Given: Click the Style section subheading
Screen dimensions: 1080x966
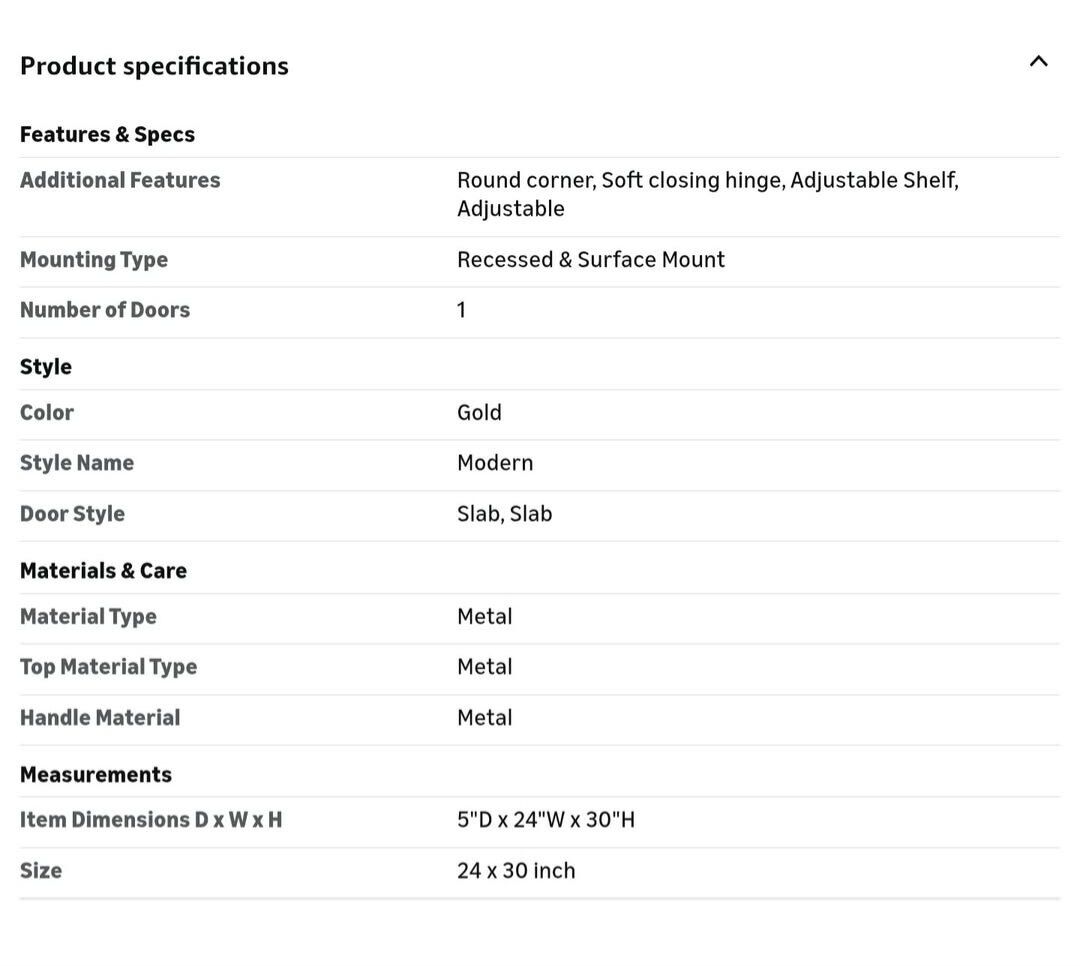Looking at the screenshot, I should coord(46,367).
